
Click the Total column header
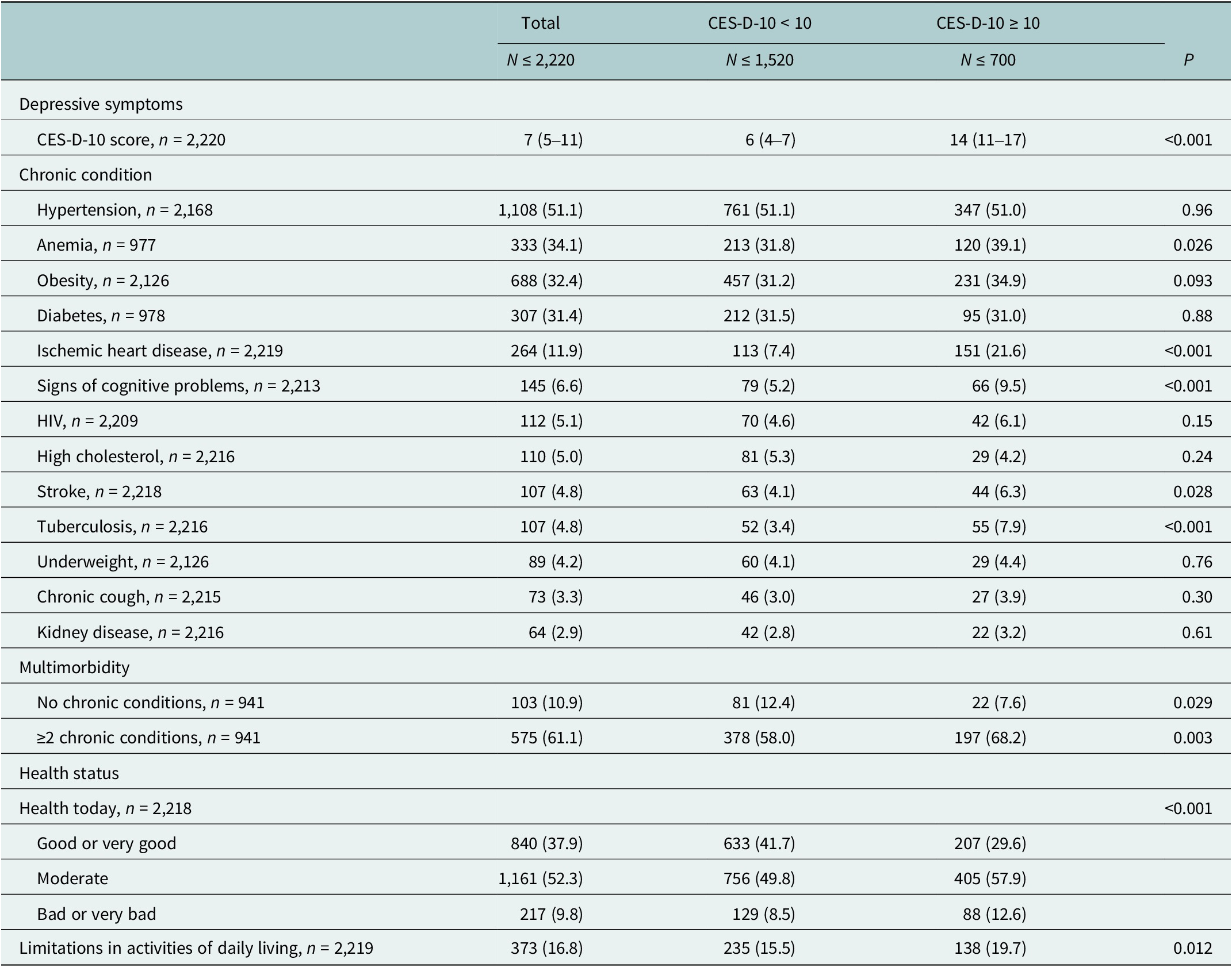[540, 23]
